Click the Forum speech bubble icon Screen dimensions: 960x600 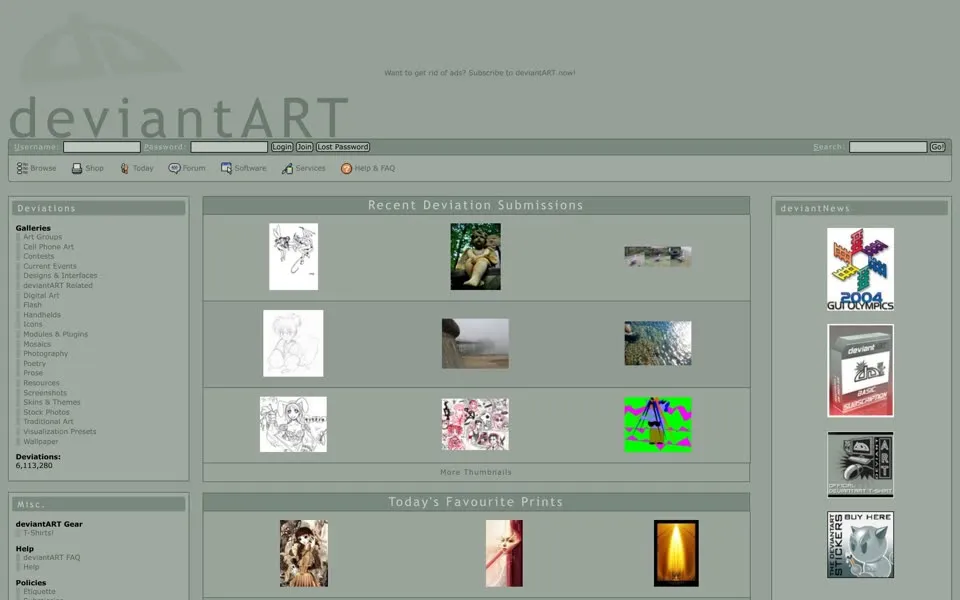click(174, 168)
